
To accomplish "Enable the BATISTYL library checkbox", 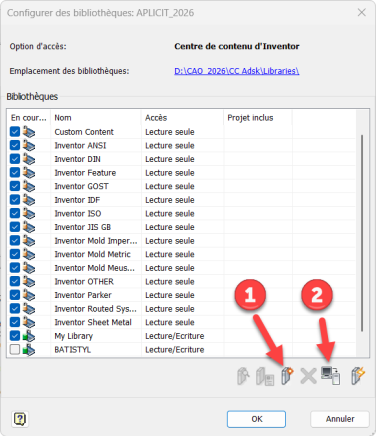I will (15, 349).
